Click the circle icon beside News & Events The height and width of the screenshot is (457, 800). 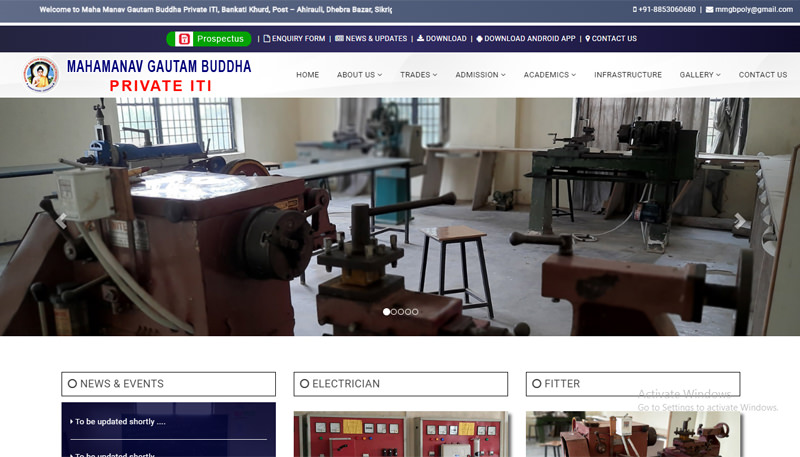coord(72,384)
